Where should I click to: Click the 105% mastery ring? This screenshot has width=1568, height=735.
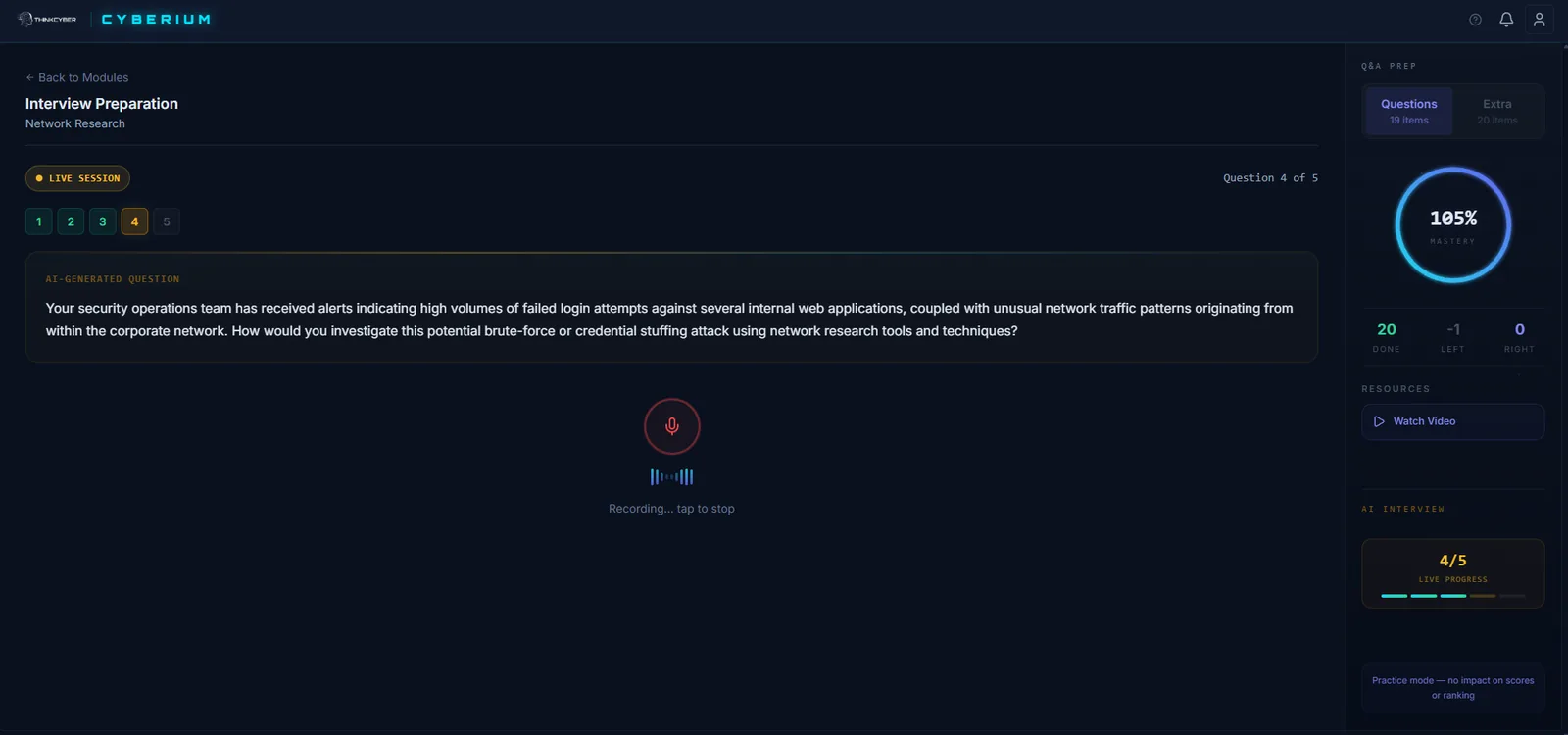pos(1453,225)
